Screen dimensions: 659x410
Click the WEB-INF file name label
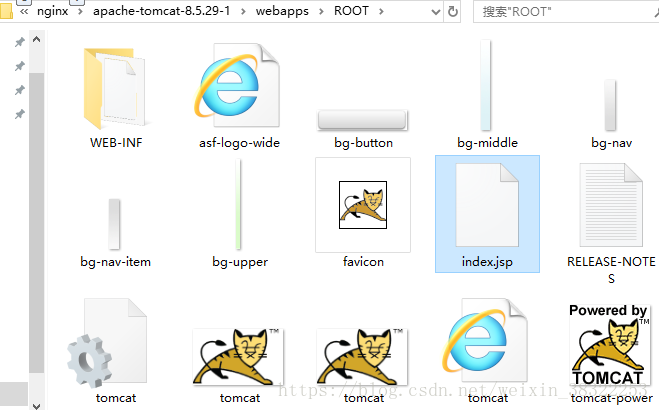(x=116, y=143)
